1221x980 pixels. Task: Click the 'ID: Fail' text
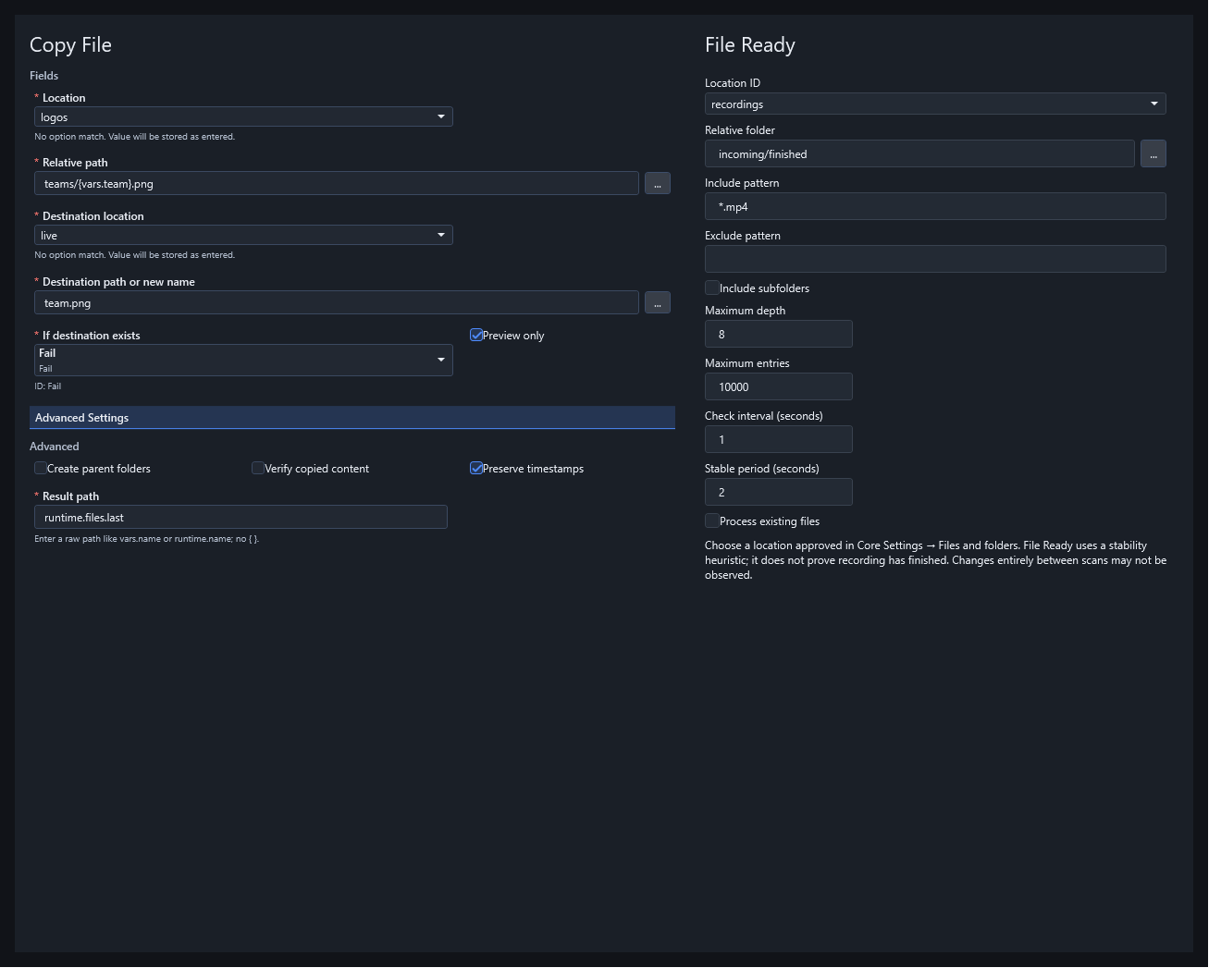48,386
